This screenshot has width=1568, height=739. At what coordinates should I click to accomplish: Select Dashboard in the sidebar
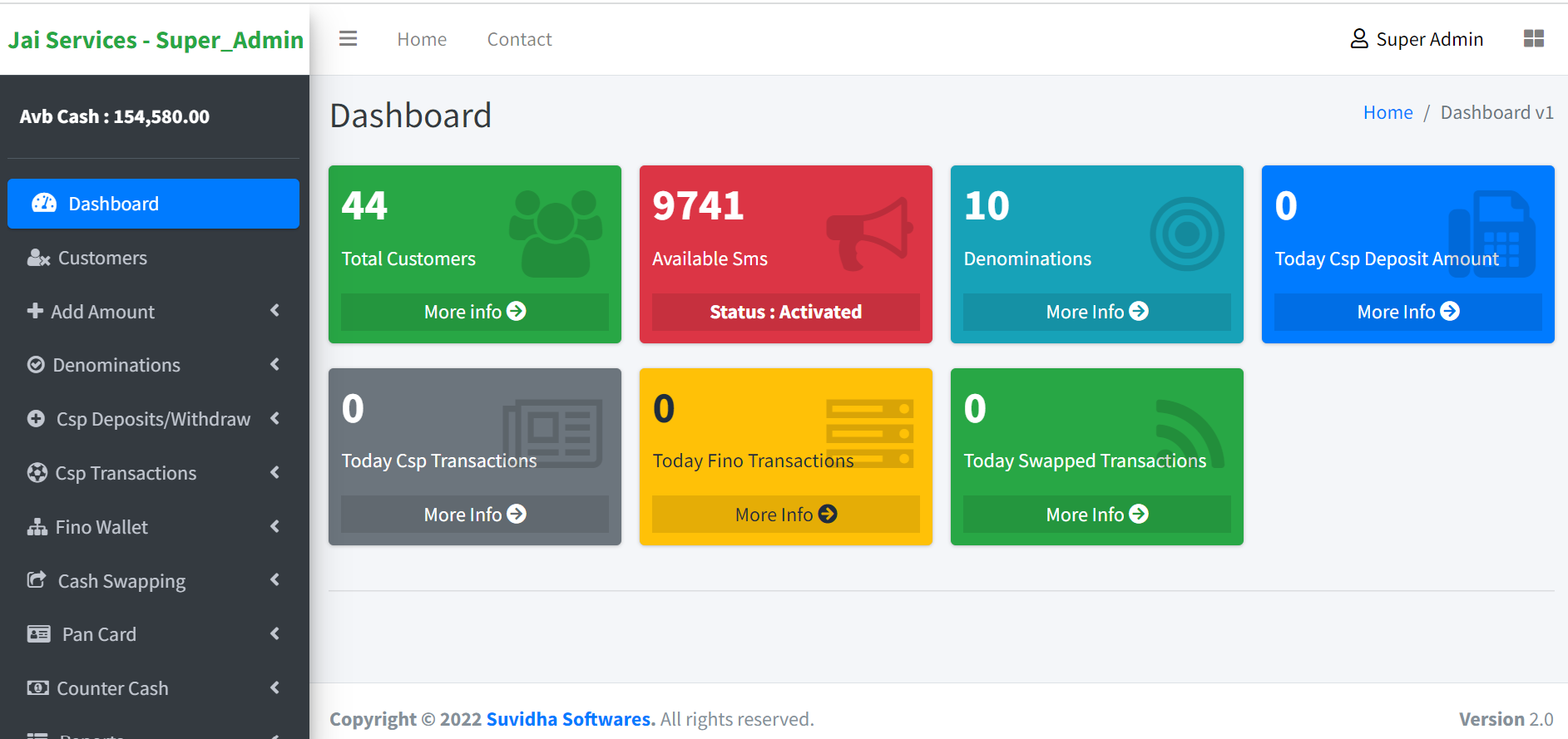153,204
